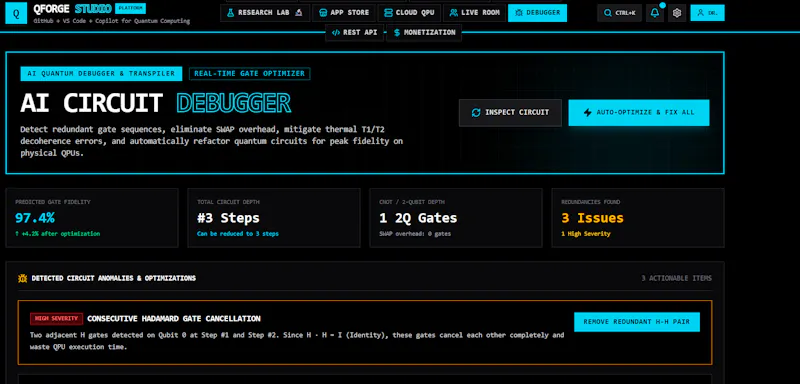Screen dimensions: 800x384
Task: Run Auto-Optimize & Fix All
Action: pos(639,113)
